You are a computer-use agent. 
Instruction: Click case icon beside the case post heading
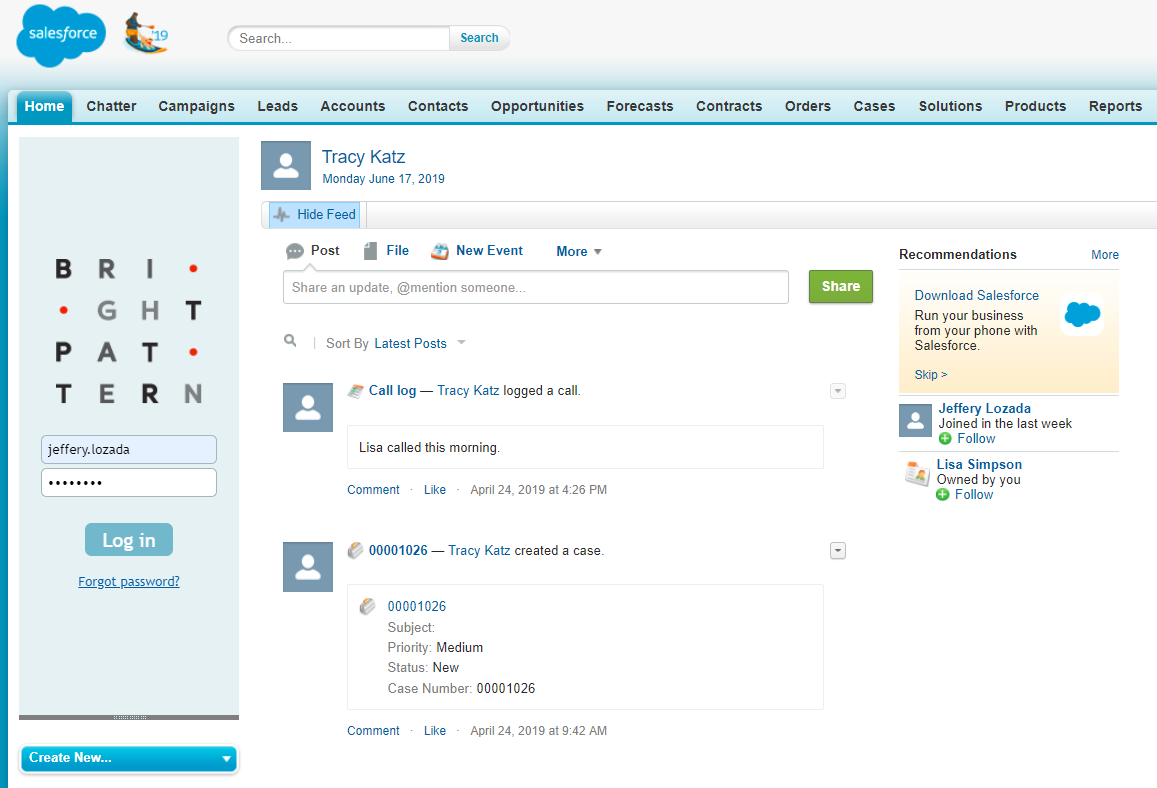356,550
